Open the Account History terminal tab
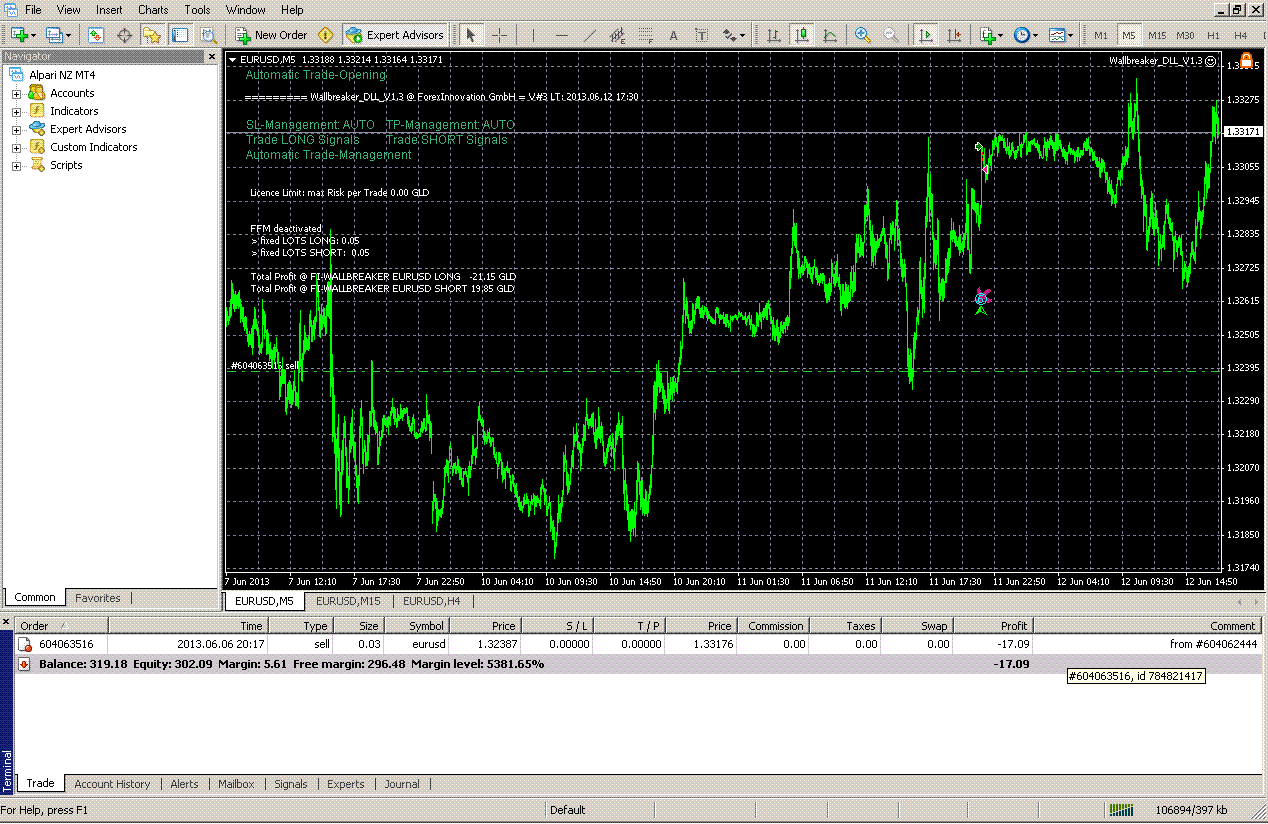 [112, 784]
